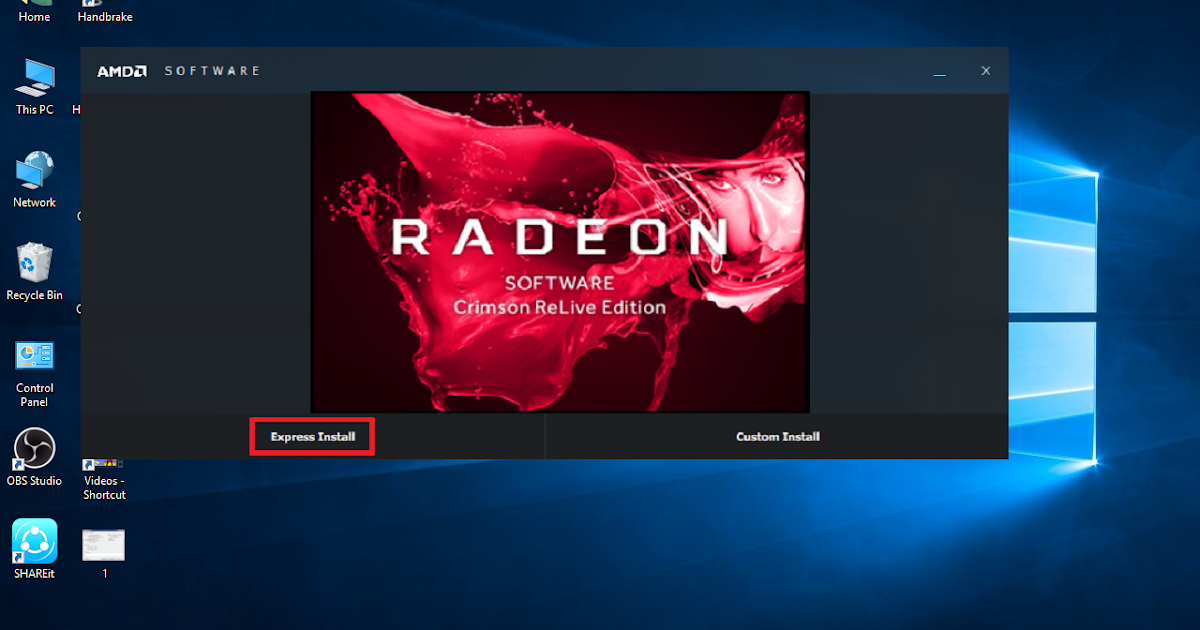Choose Custom Install
The height and width of the screenshot is (630, 1200).
[777, 436]
